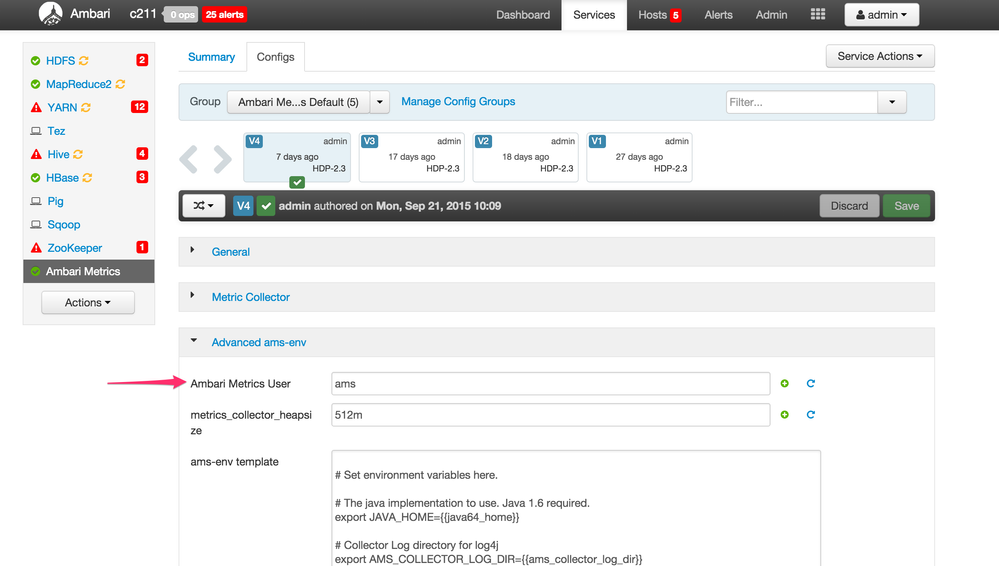The image size is (999, 566).
Task: Click the 0 ops indicator
Action: coord(181,15)
